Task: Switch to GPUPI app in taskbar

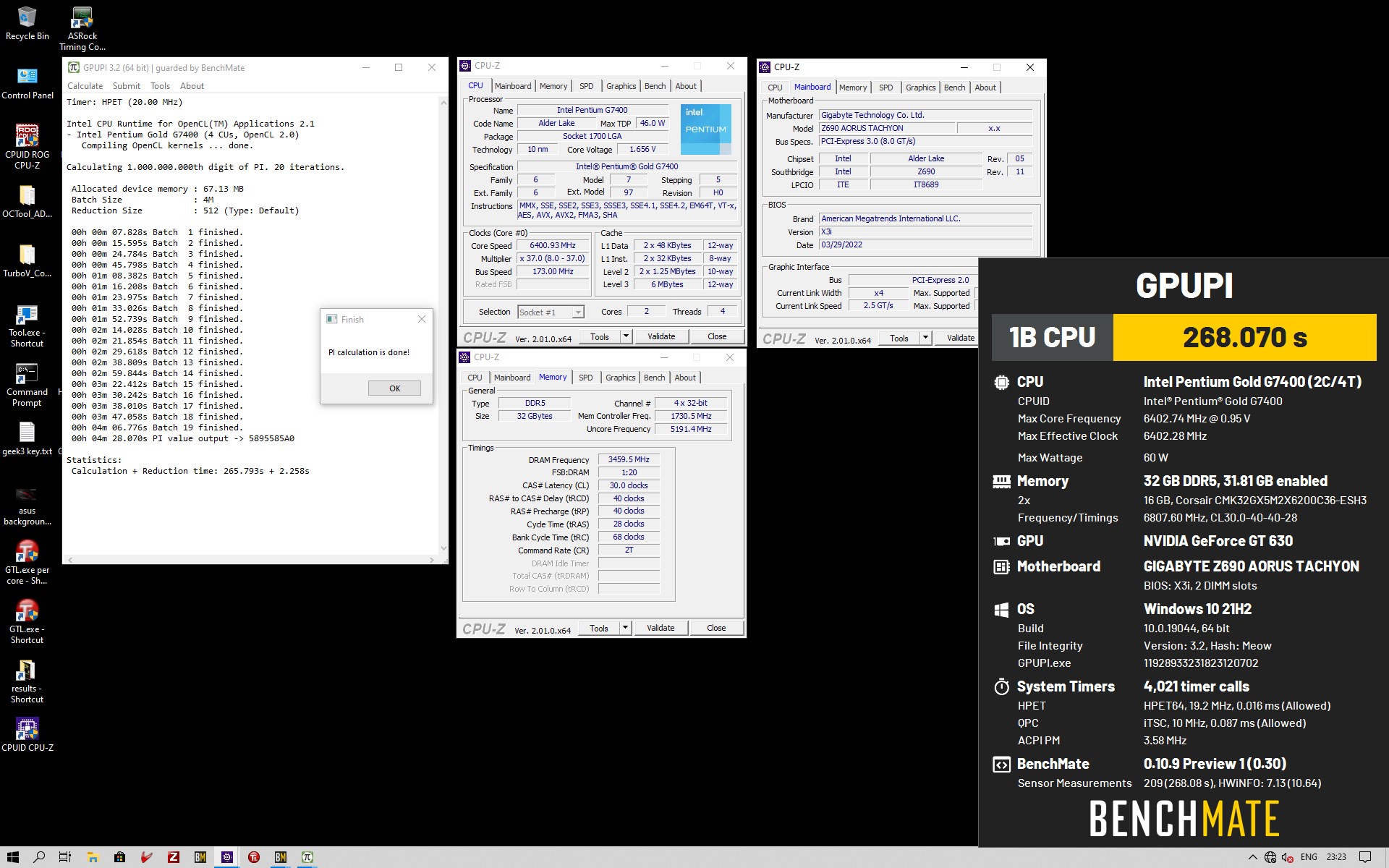Action: tap(307, 857)
